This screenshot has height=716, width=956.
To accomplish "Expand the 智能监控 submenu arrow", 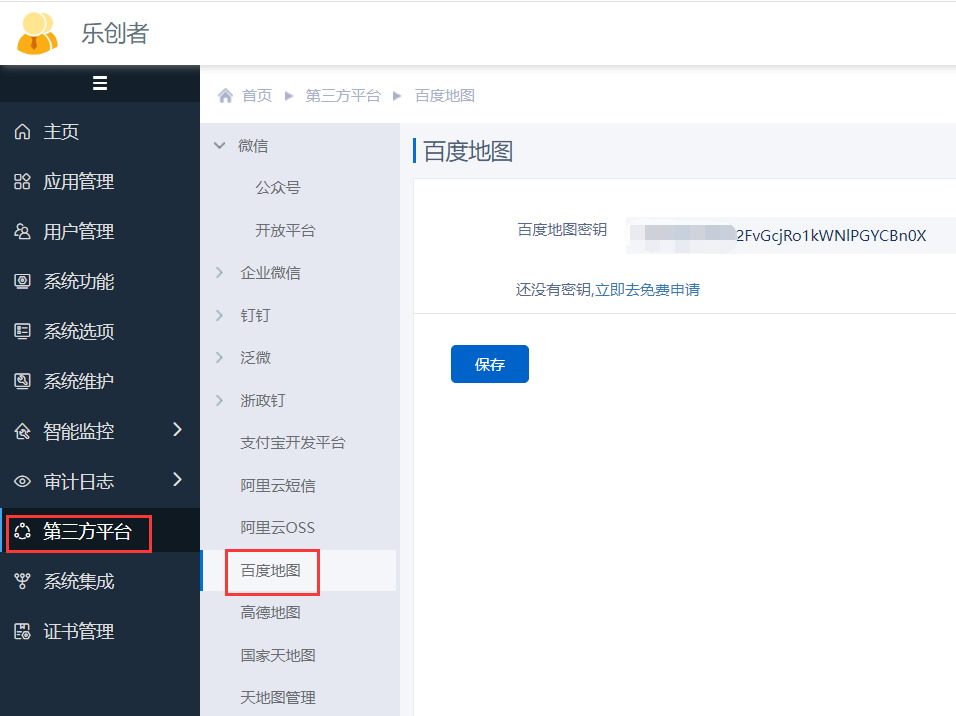I will click(x=177, y=430).
